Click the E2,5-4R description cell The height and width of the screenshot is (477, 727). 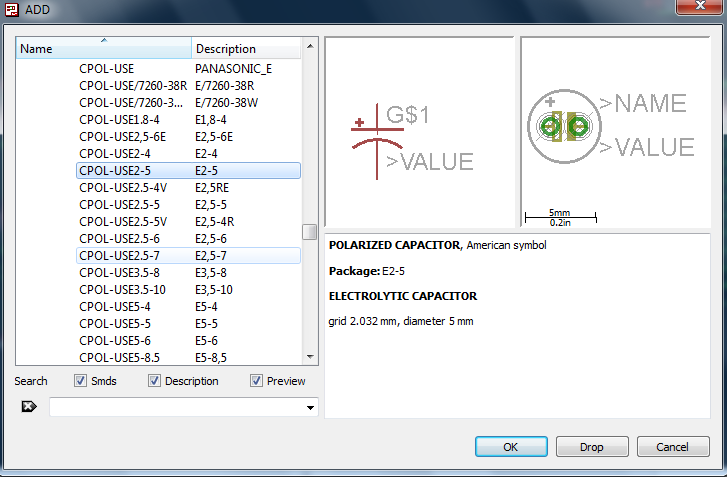(x=214, y=222)
